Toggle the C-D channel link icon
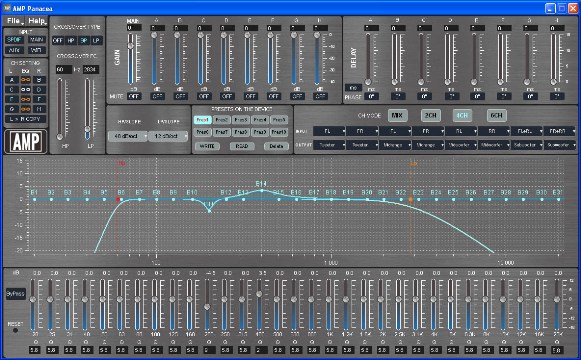This screenshot has height=360, width=581. (x=25, y=90)
